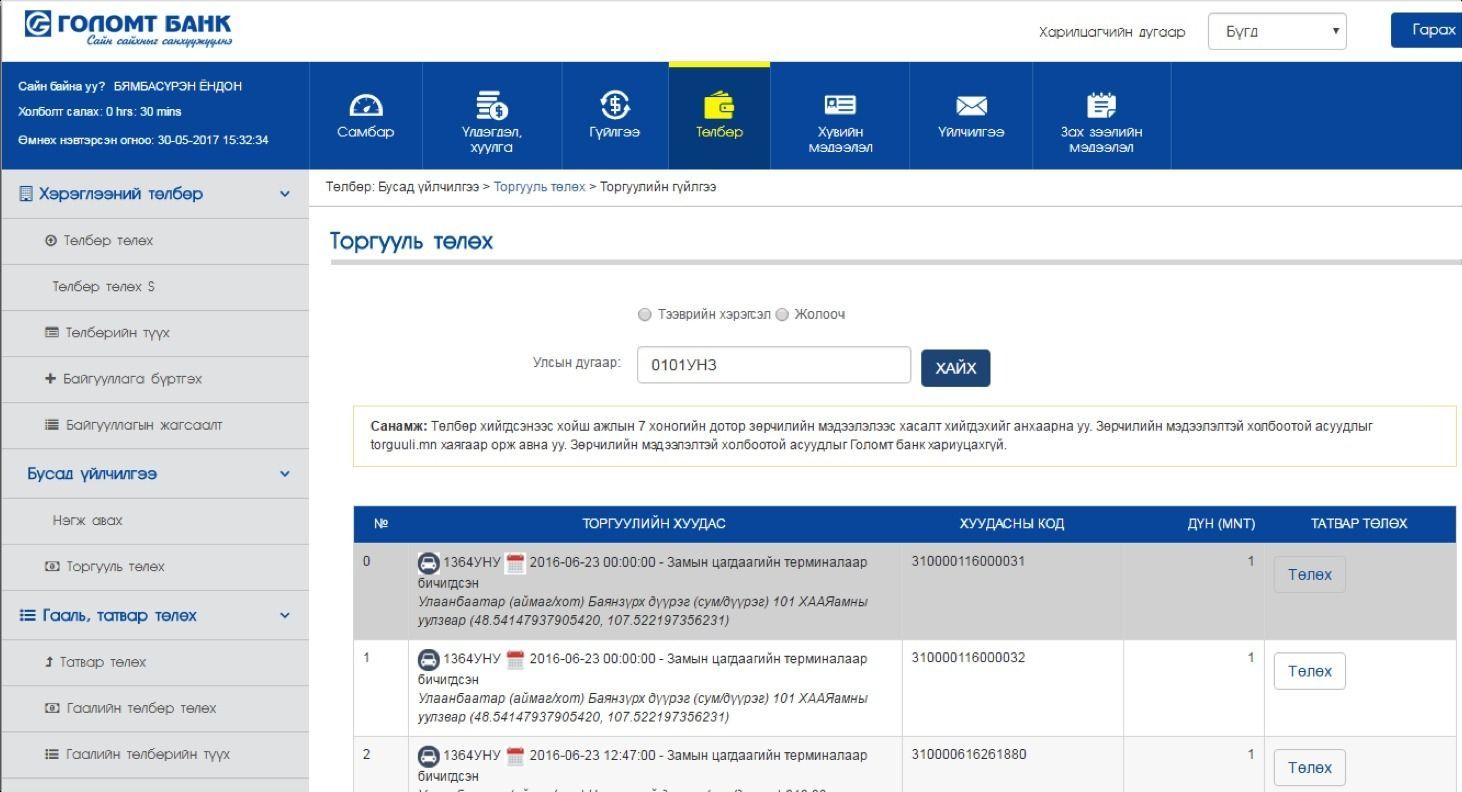Click the Үйлчилгээ envelope icon
This screenshot has height=792, width=1462.
[971, 106]
